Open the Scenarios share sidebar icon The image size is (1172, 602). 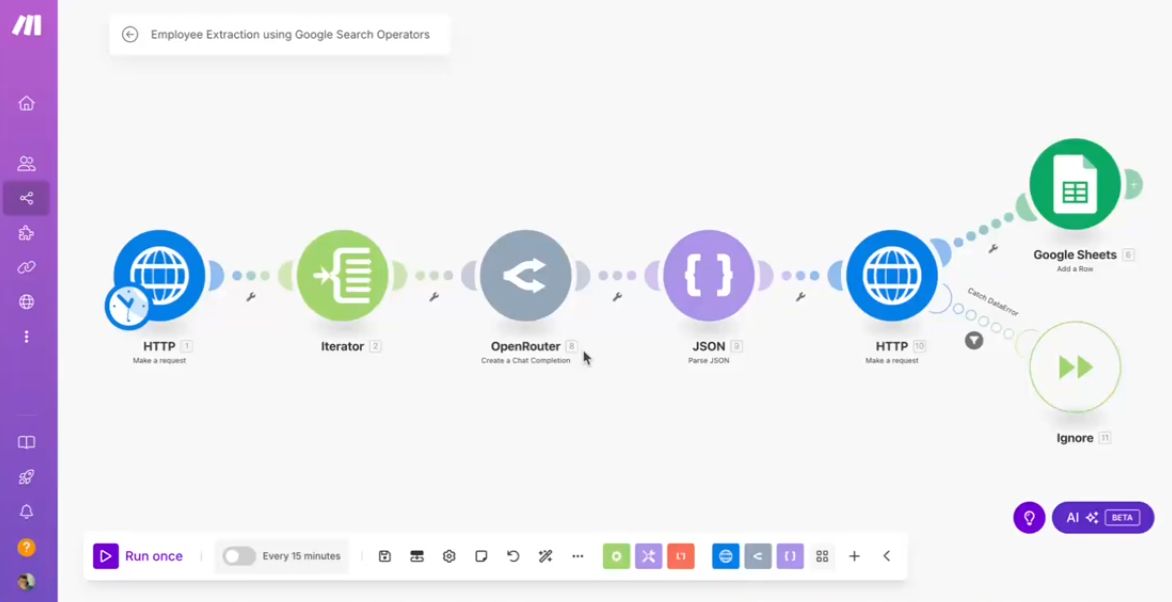26,198
